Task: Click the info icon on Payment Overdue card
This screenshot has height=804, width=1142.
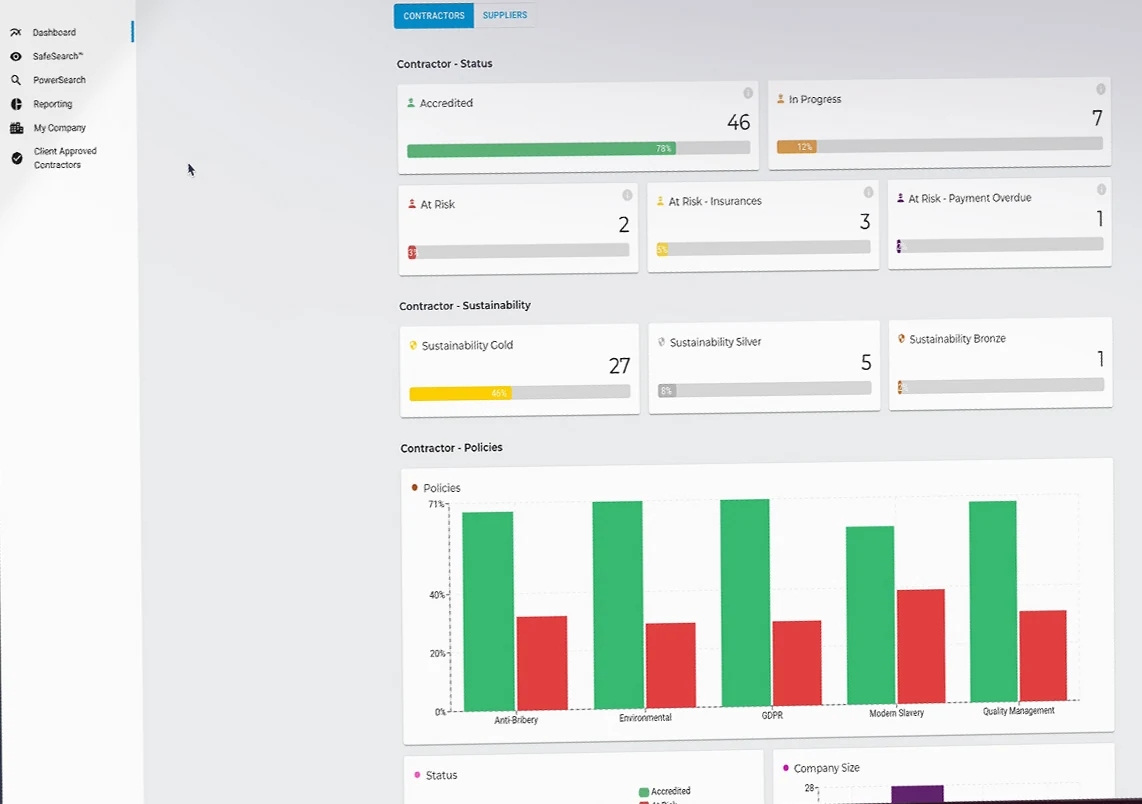Action: click(x=1101, y=189)
